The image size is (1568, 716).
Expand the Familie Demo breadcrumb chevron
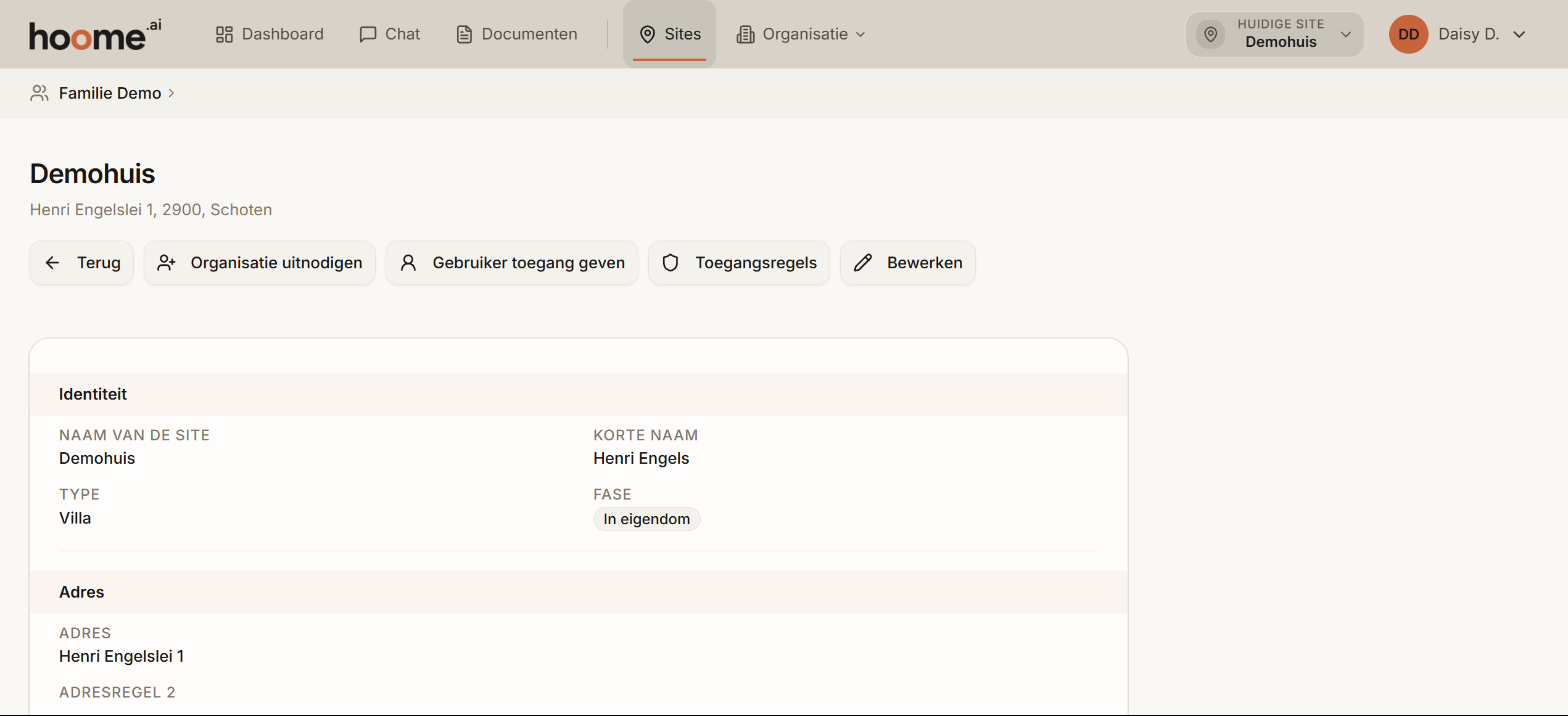coord(172,93)
